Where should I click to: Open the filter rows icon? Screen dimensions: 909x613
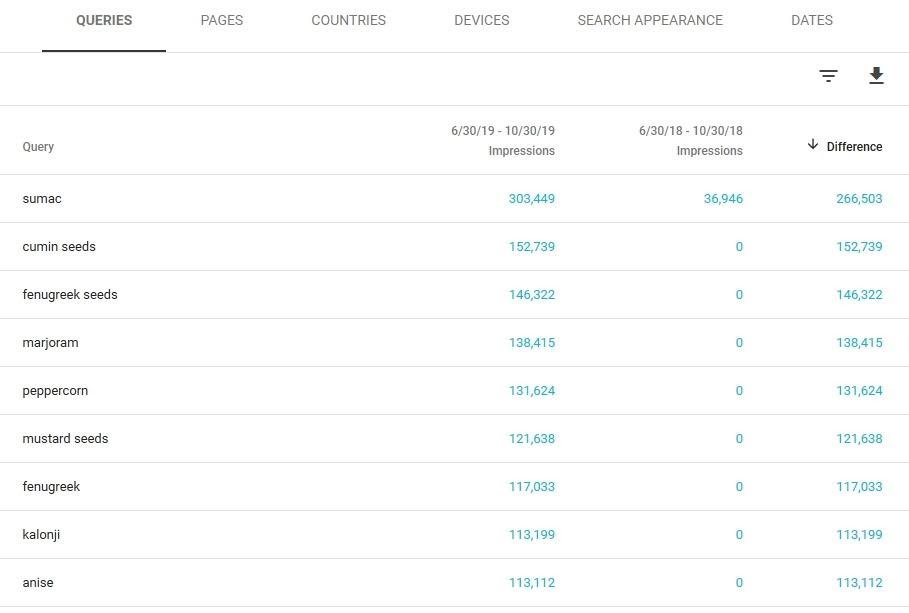(828, 76)
